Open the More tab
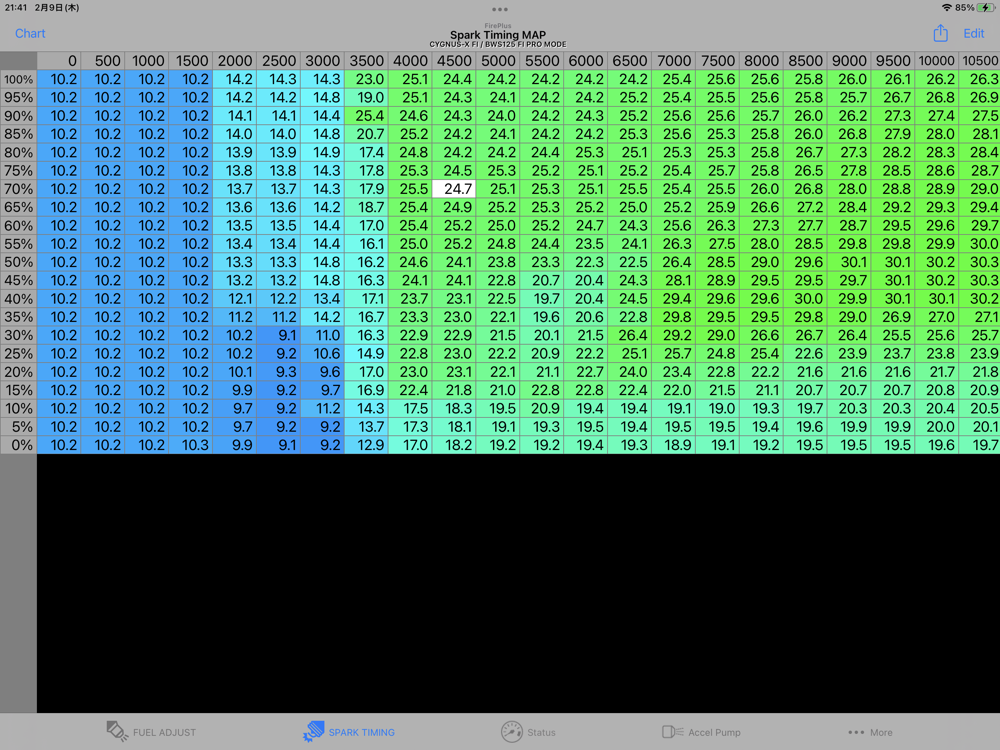This screenshot has width=1000, height=750. (x=870, y=732)
